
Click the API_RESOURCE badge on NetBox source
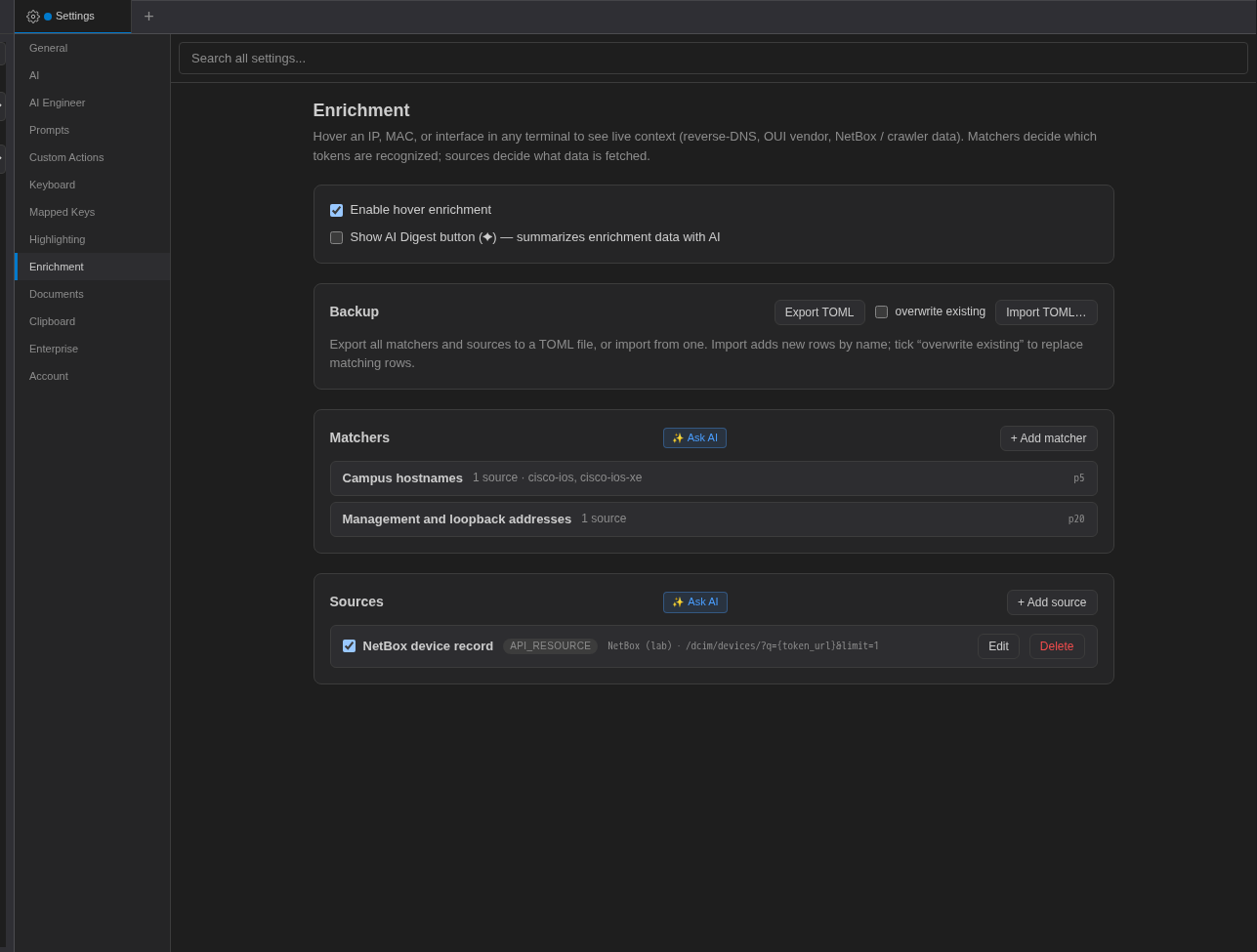(x=550, y=646)
